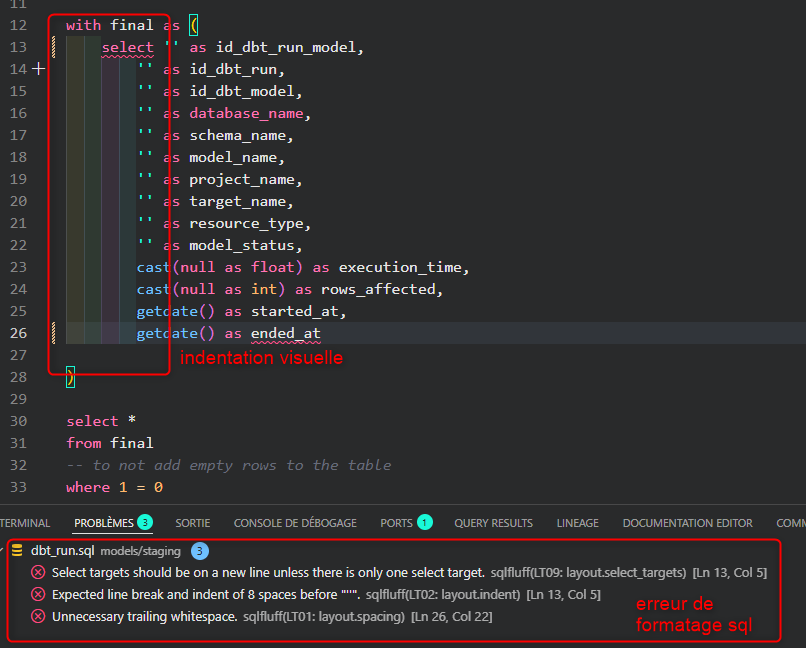Open the 'Expected line break and indent' problem
Image resolution: width=806 pixels, height=648 pixels.
205,595
